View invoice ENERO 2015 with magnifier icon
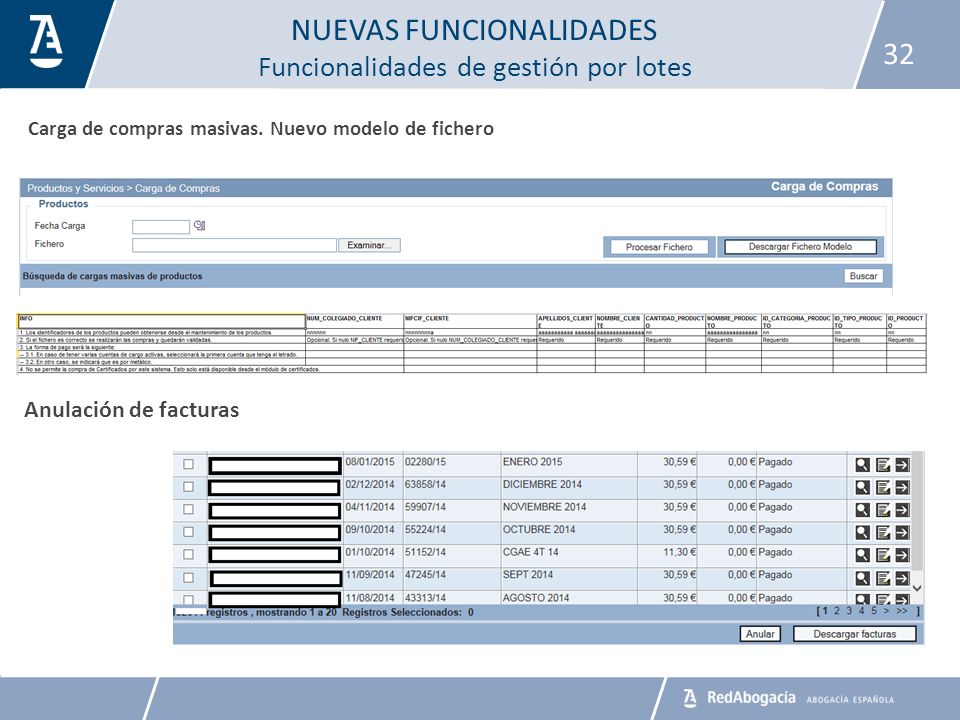This screenshot has height=720, width=960. [x=862, y=465]
